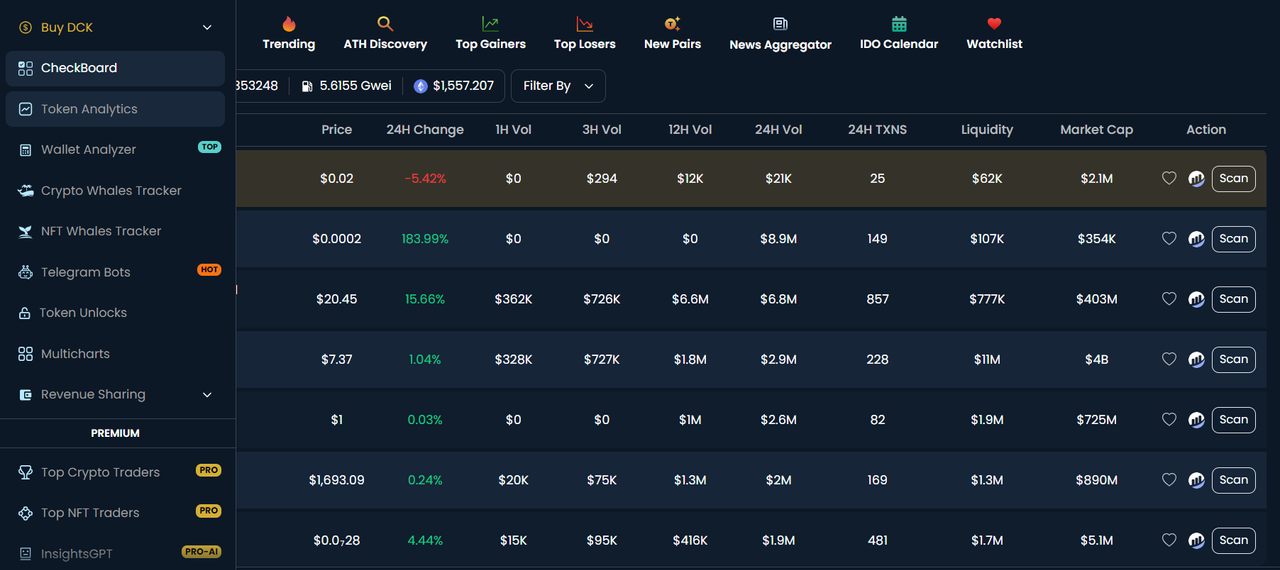The width and height of the screenshot is (1280, 570).
Task: Scan the token with $5.1M market cap
Action: pyautogui.click(x=1234, y=540)
